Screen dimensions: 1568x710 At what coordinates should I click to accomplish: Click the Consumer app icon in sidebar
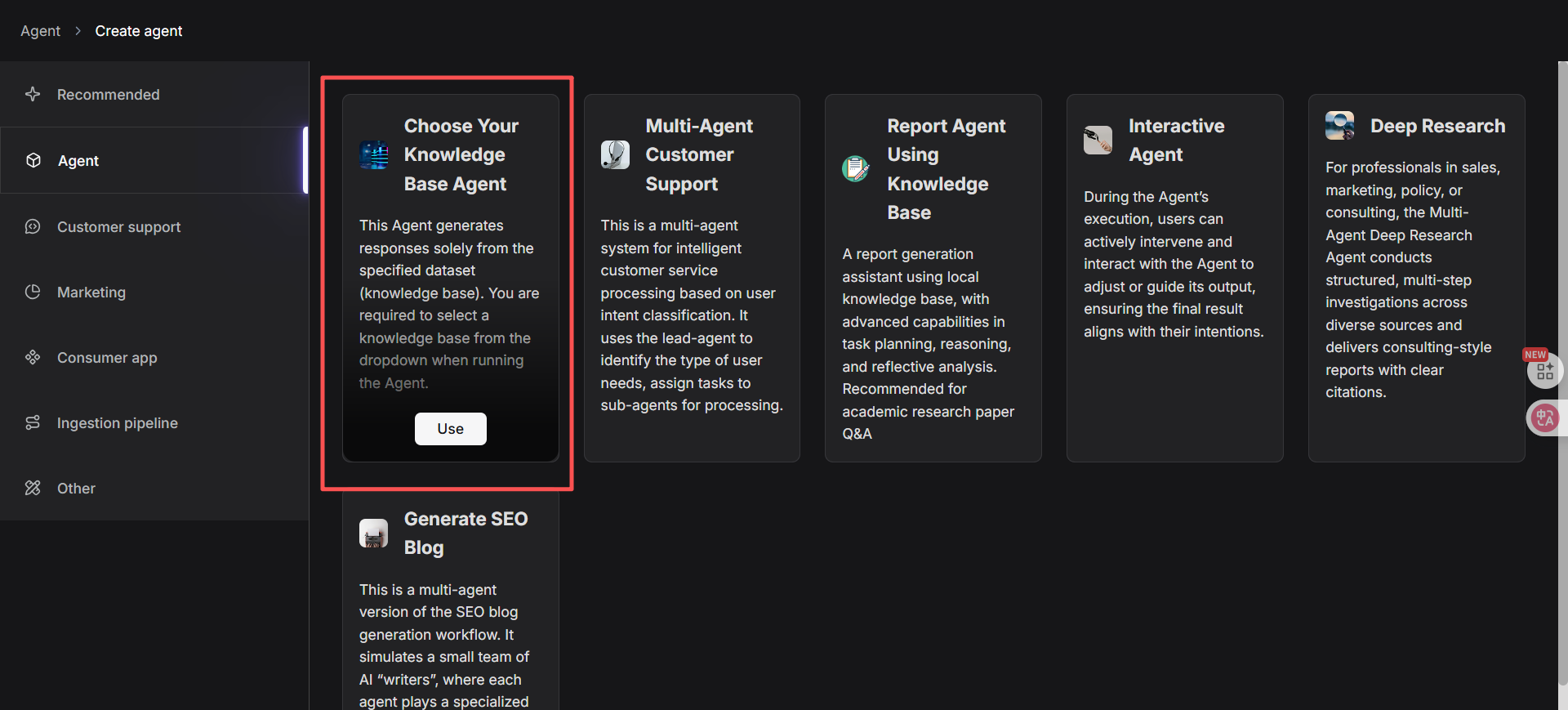pos(33,357)
